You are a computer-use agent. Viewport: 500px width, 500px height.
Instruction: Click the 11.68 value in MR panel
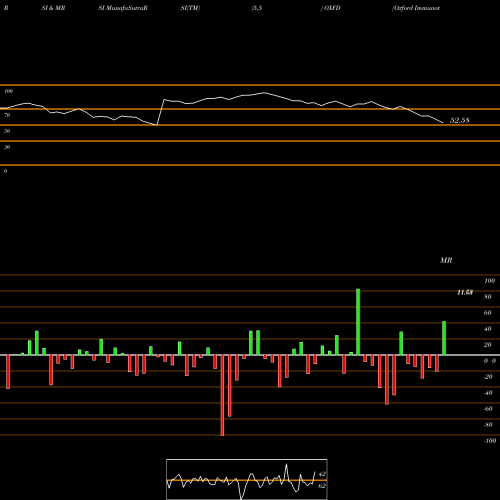[x=465, y=293]
